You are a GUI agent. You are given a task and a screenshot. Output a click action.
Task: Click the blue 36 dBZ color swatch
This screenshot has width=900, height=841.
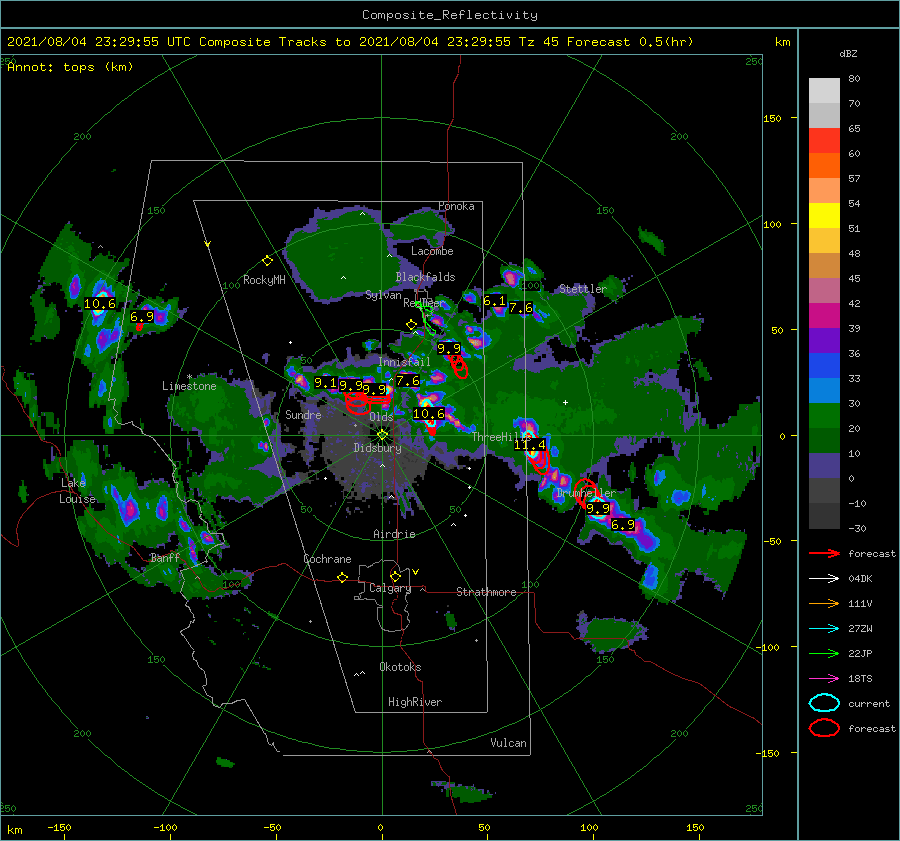(x=824, y=365)
